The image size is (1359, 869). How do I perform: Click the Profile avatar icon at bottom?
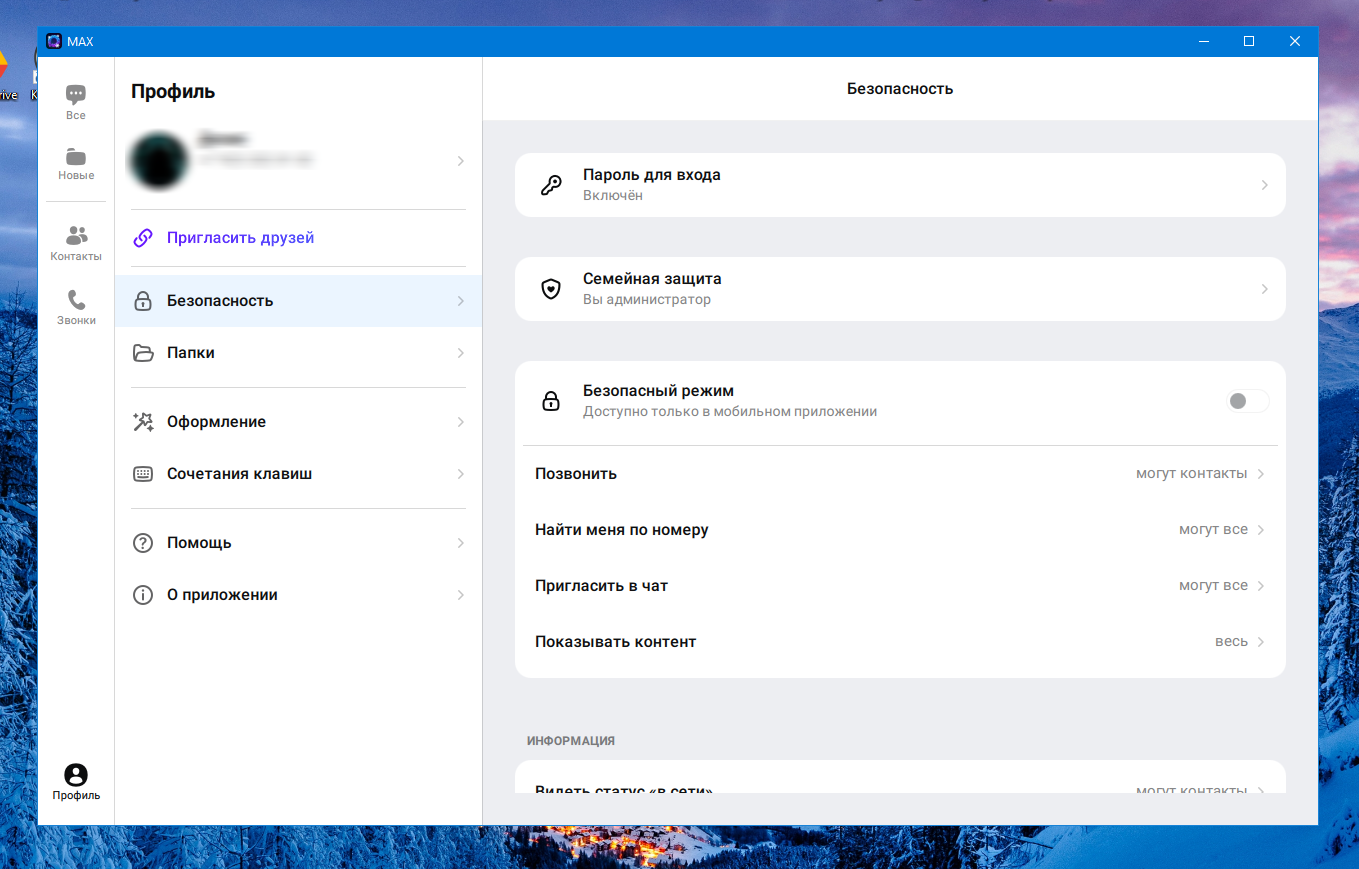click(76, 775)
